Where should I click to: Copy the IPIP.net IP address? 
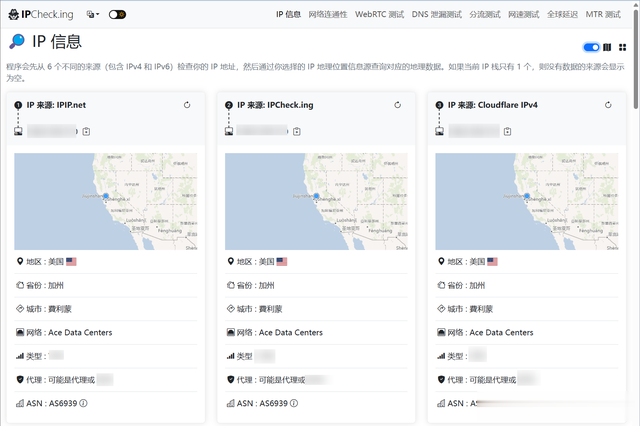86,131
